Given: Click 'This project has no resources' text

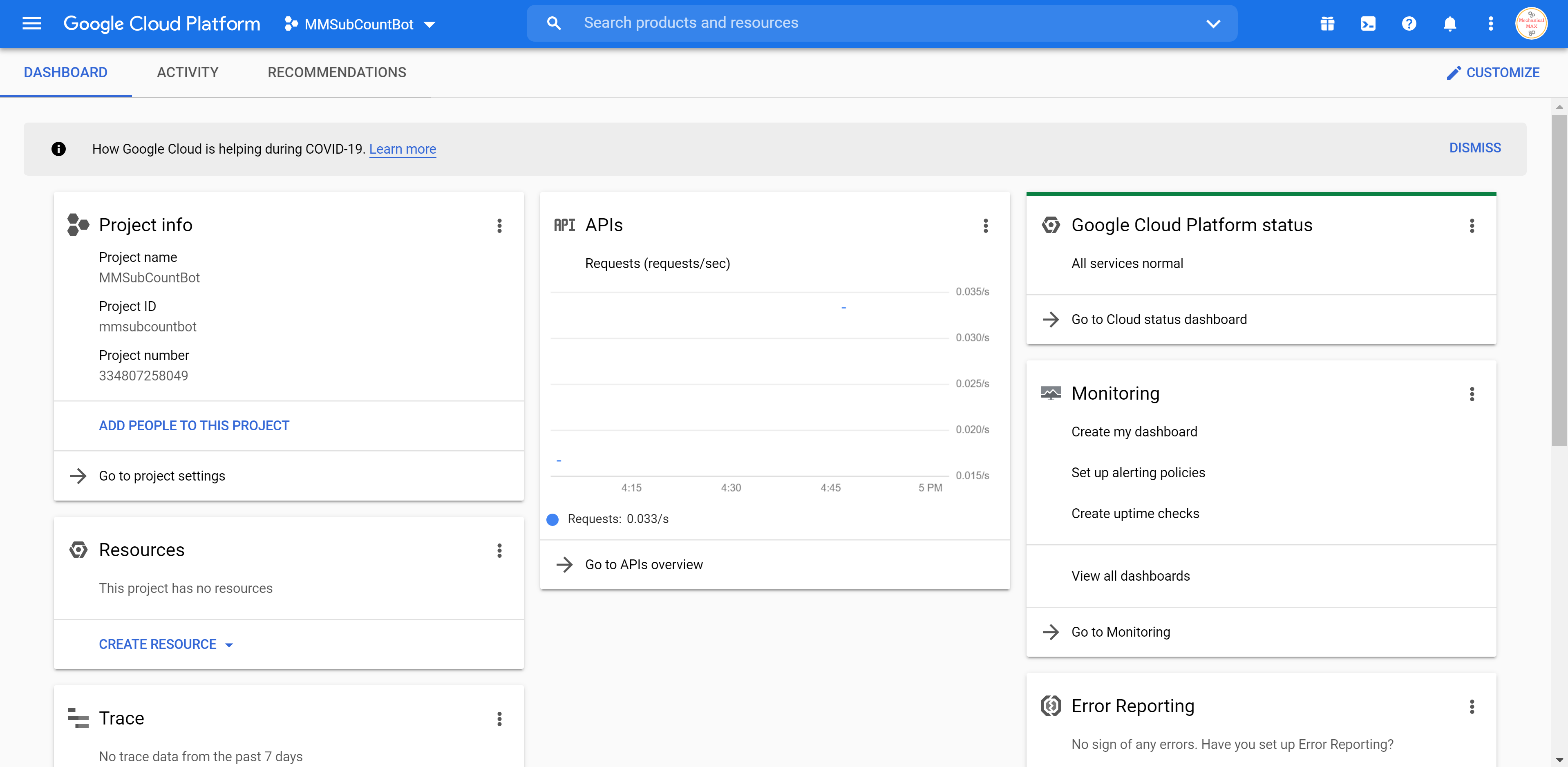Looking at the screenshot, I should pyautogui.click(x=186, y=588).
